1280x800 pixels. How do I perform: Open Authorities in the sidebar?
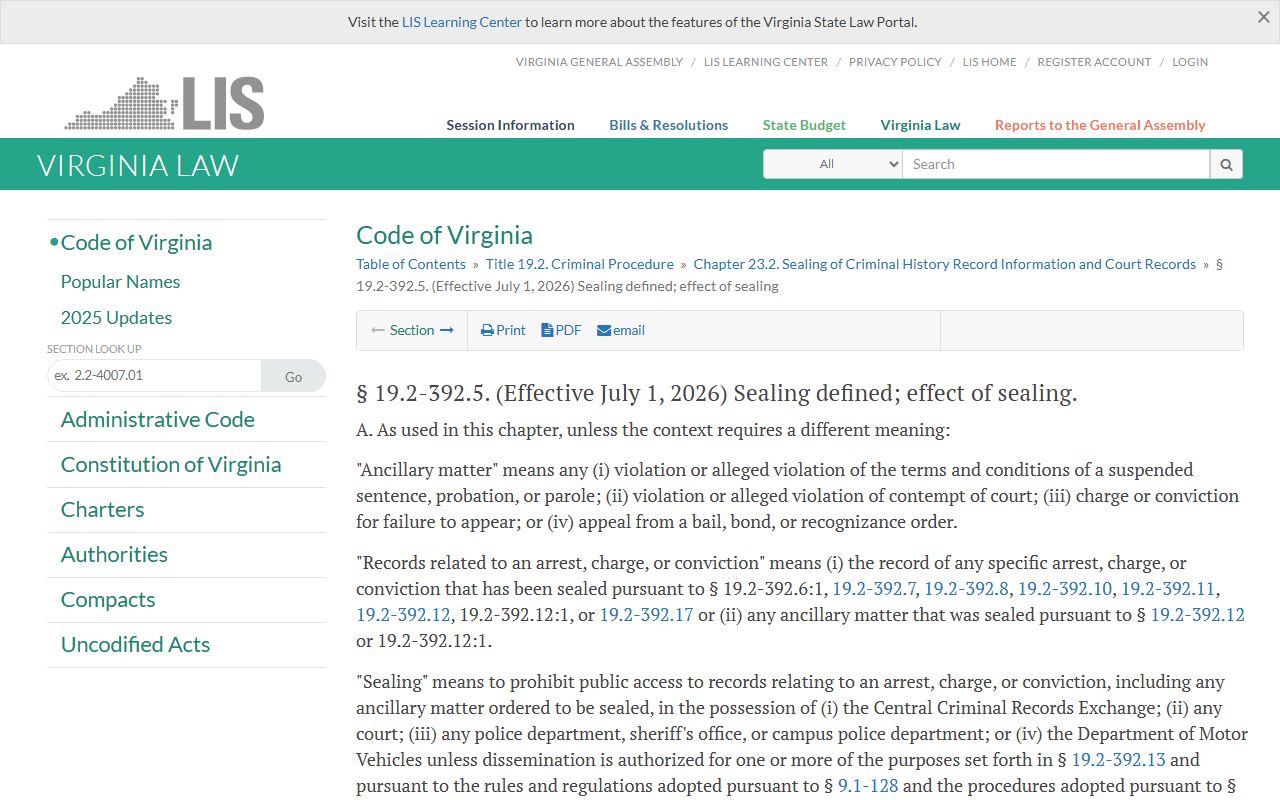[x=114, y=555]
